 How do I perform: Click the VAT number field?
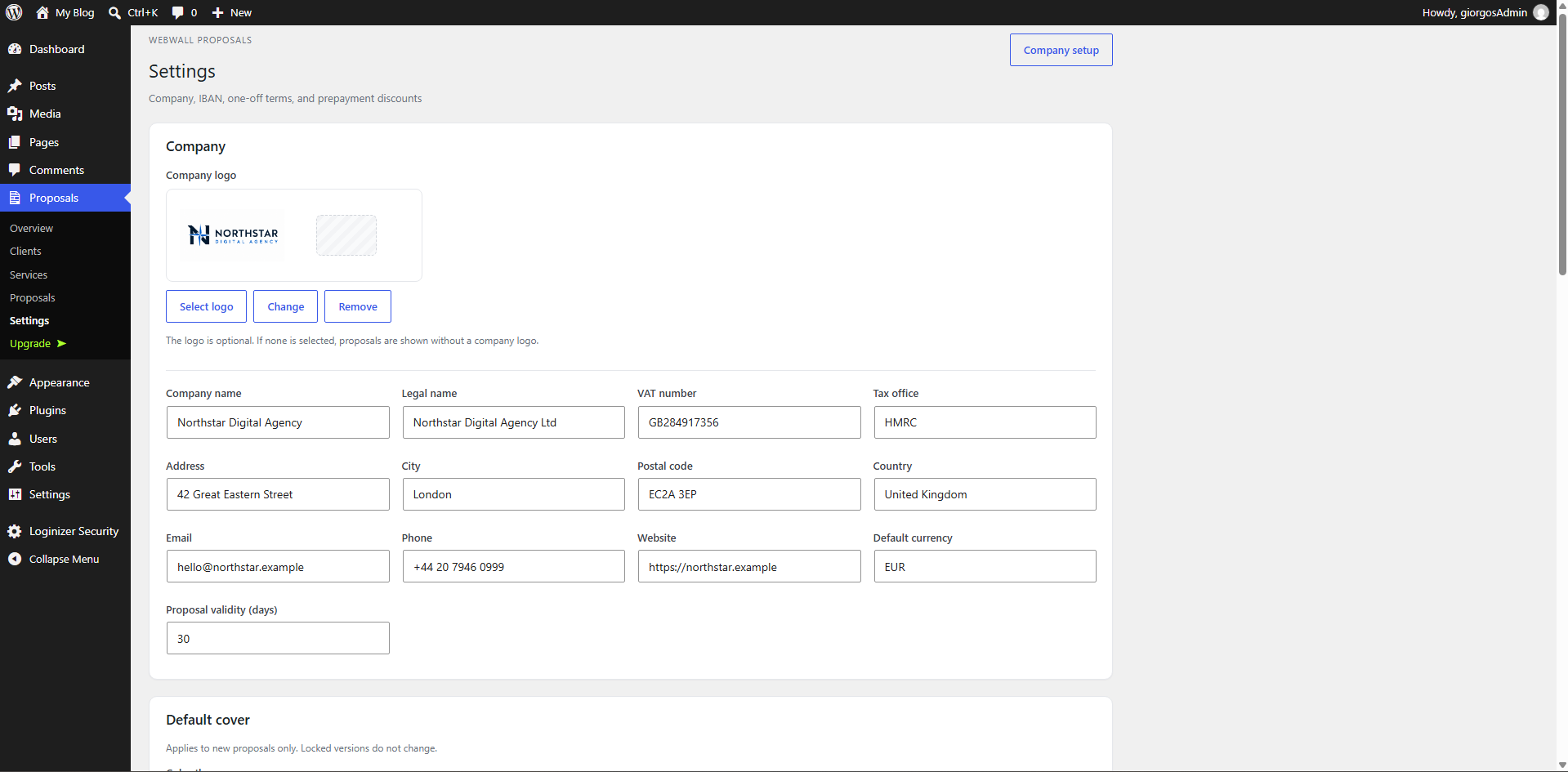coord(749,422)
